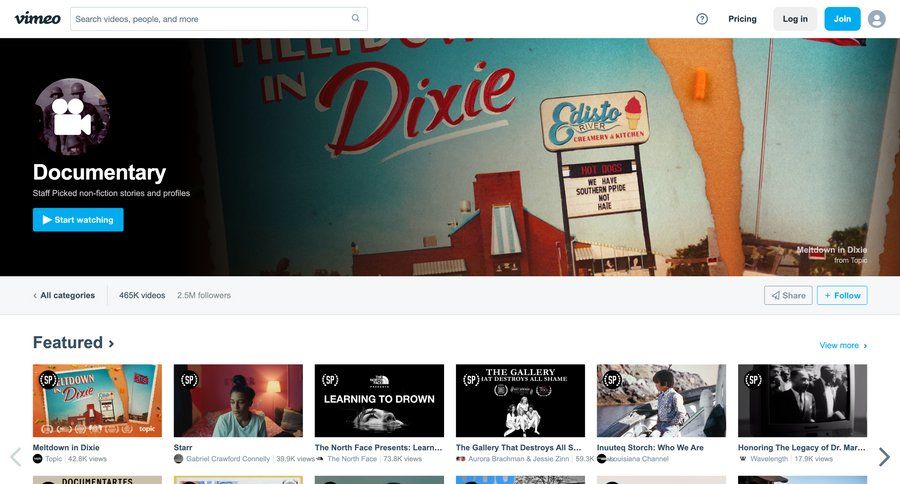The height and width of the screenshot is (484, 900).
Task: Click The North Face creator name
Action: [352, 459]
